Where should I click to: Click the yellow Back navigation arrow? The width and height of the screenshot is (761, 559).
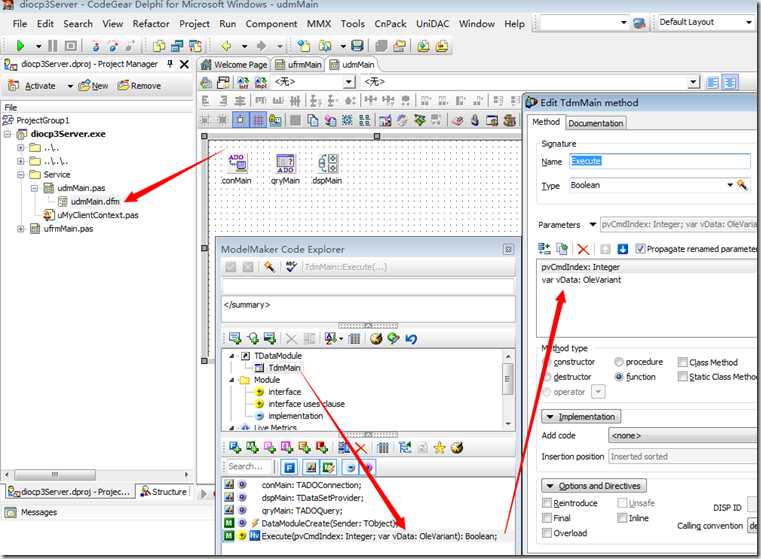pos(226,46)
